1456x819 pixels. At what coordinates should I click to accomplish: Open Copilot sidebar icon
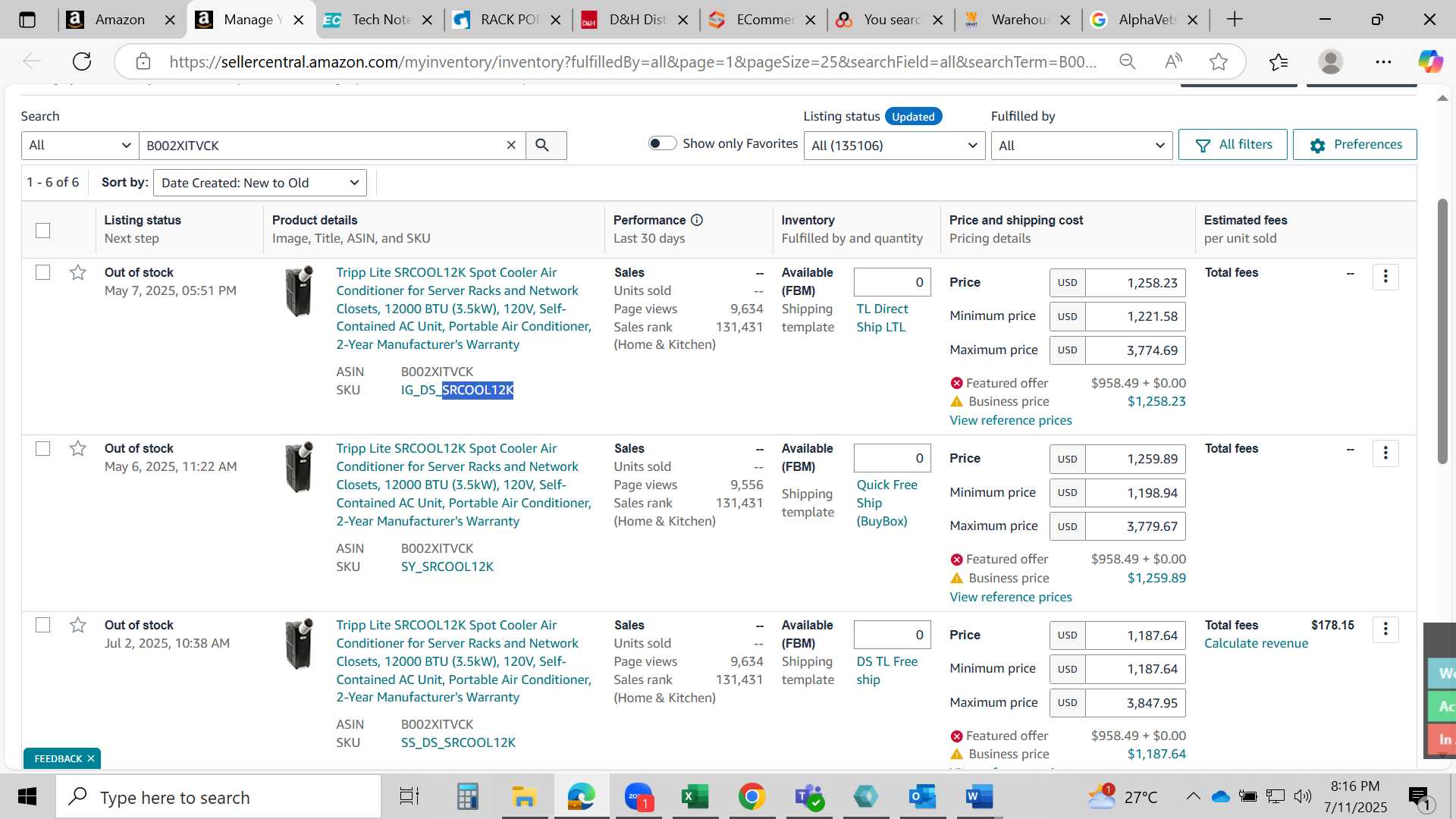point(1430,61)
